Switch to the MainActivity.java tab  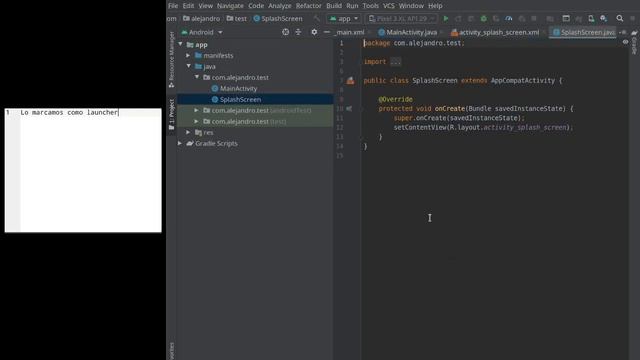(x=408, y=32)
